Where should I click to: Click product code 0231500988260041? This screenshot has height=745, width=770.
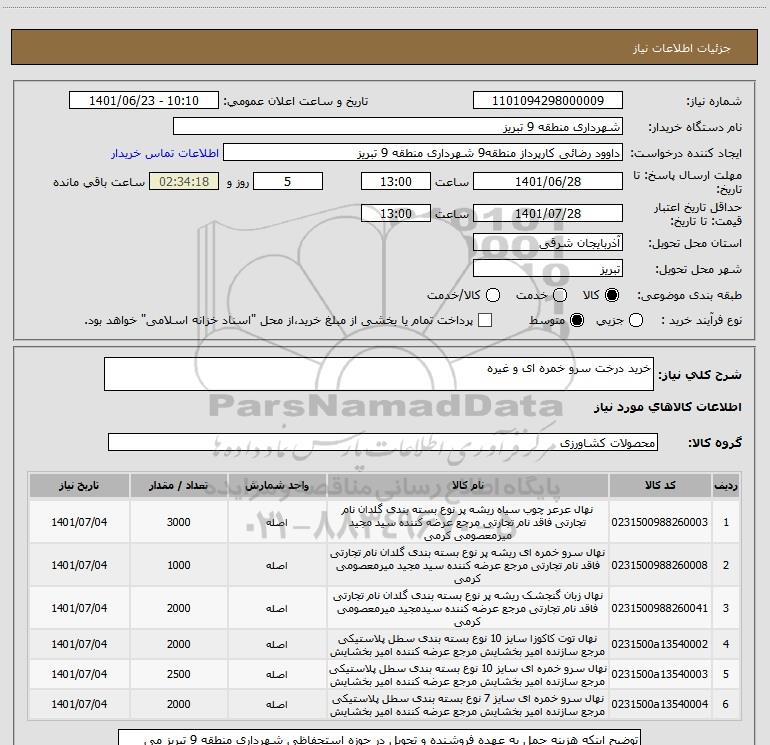coord(660,608)
